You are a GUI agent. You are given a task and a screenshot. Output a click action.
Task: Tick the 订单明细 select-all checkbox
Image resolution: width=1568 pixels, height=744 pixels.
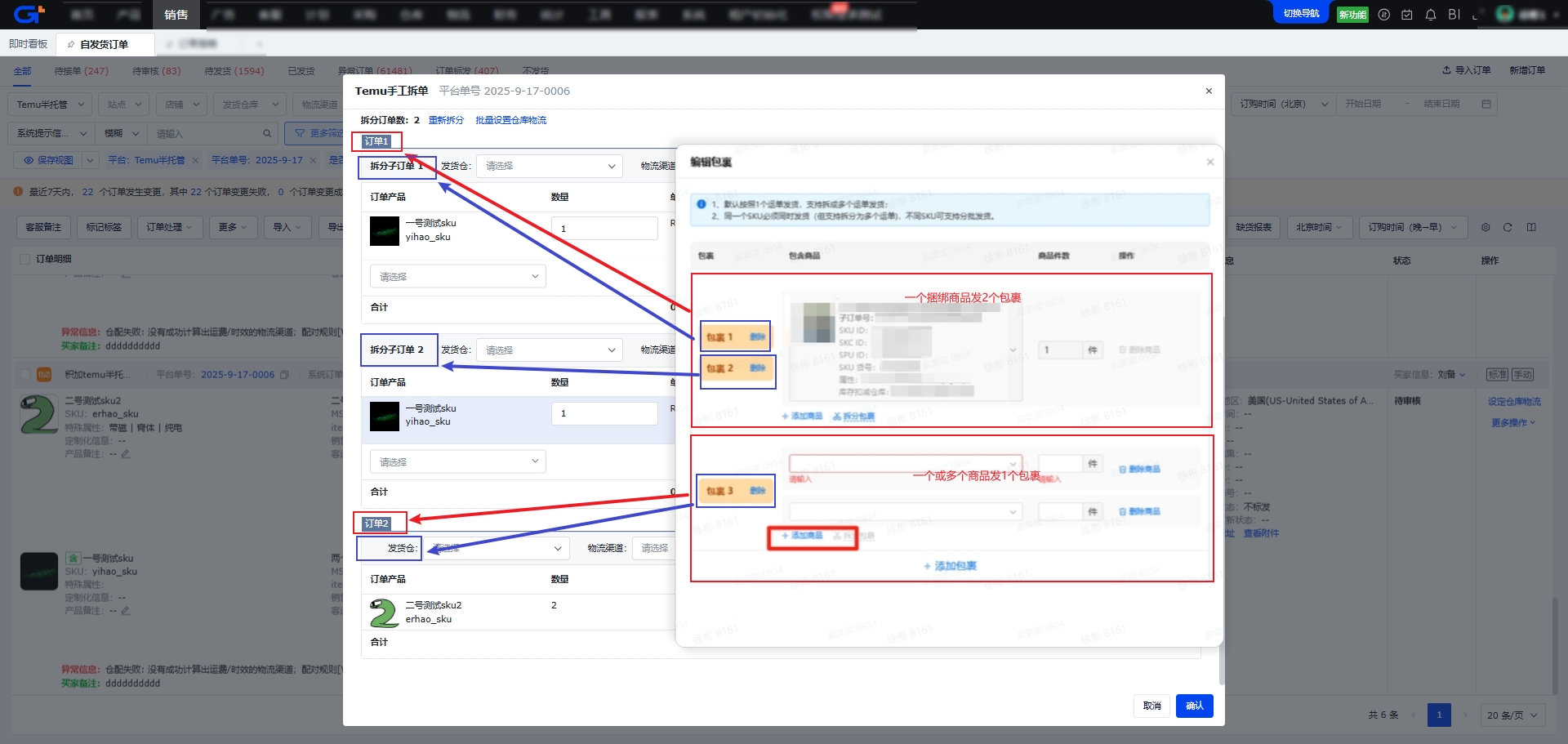tap(24, 259)
